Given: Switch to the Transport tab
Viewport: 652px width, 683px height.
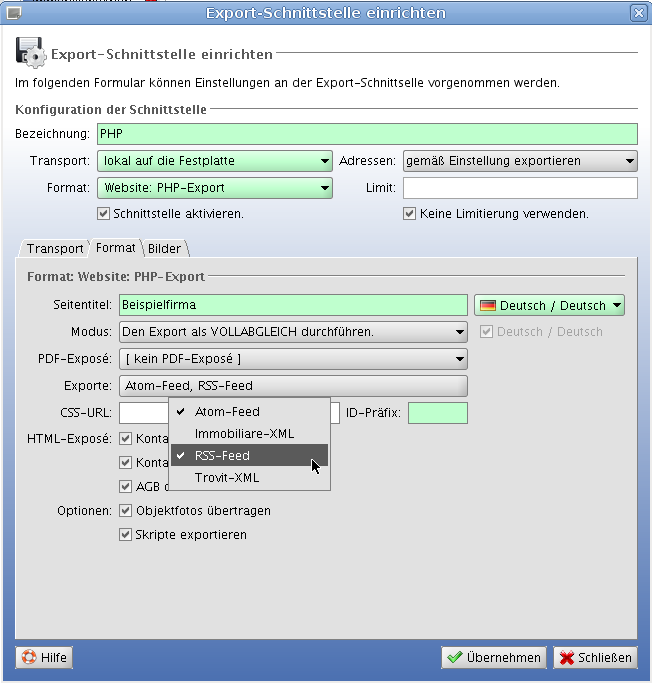Looking at the screenshot, I should coord(55,248).
